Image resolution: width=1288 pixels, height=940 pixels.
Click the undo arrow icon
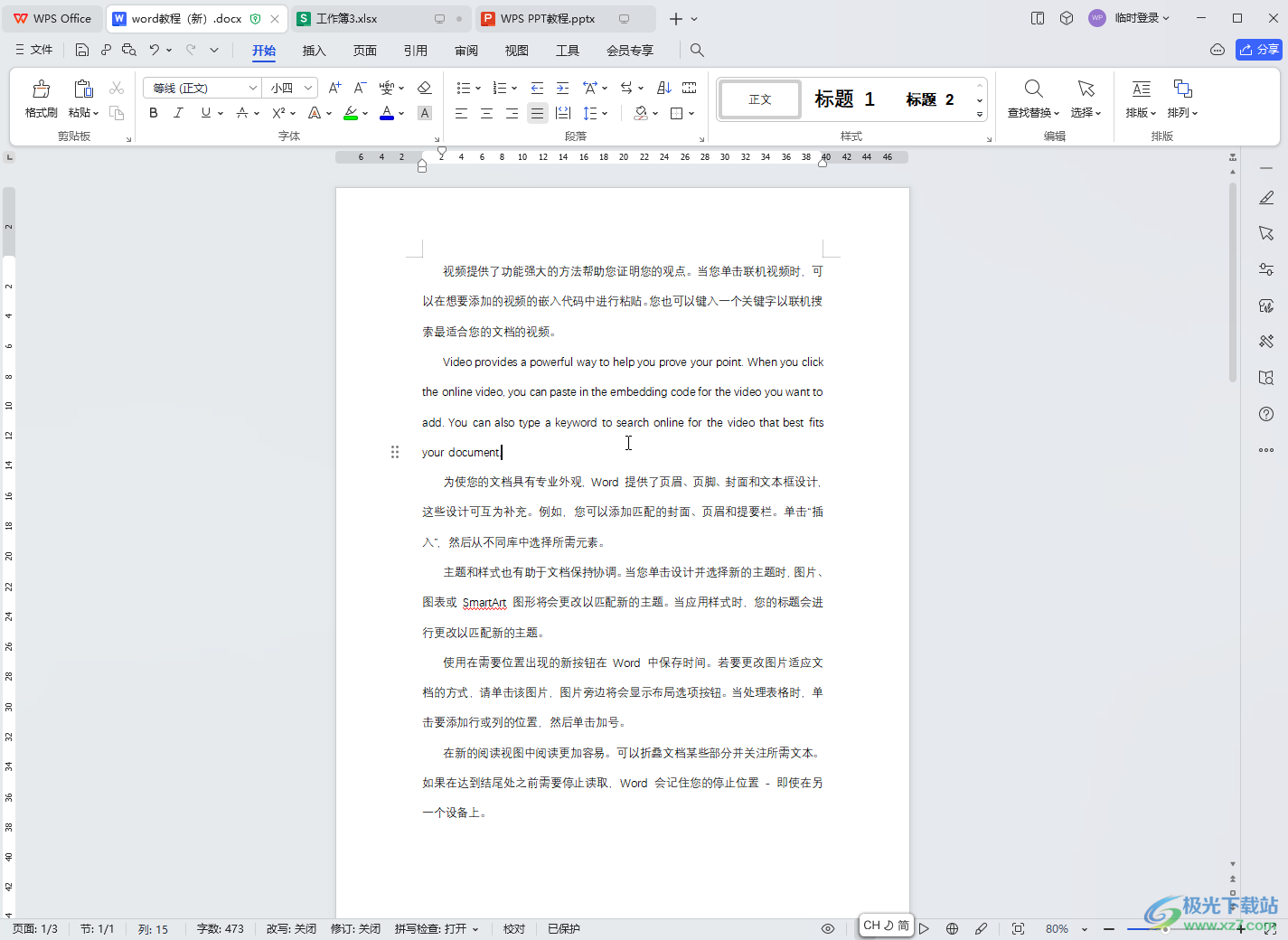coord(155,50)
